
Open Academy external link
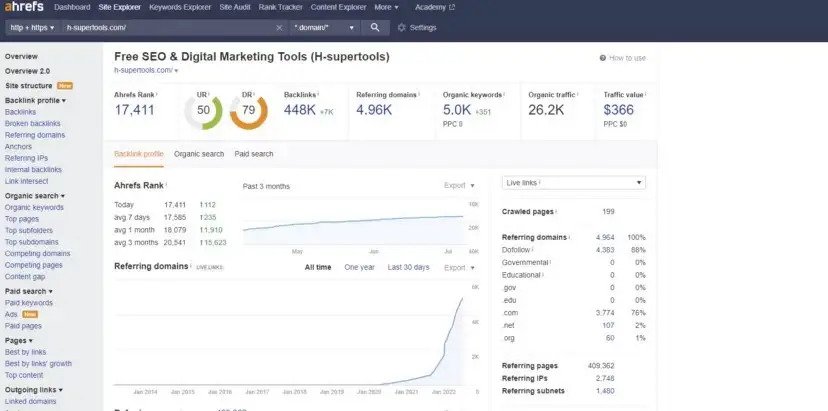point(435,7)
